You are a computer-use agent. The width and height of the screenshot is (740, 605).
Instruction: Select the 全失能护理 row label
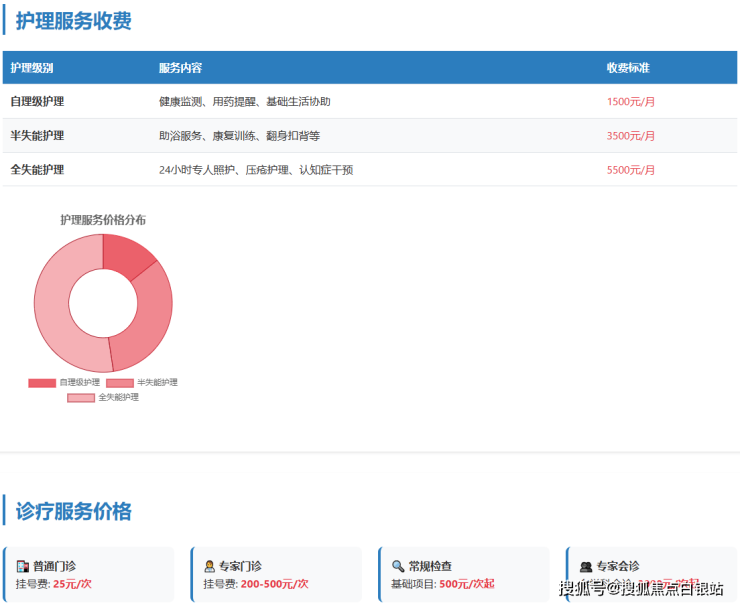tap(37, 170)
